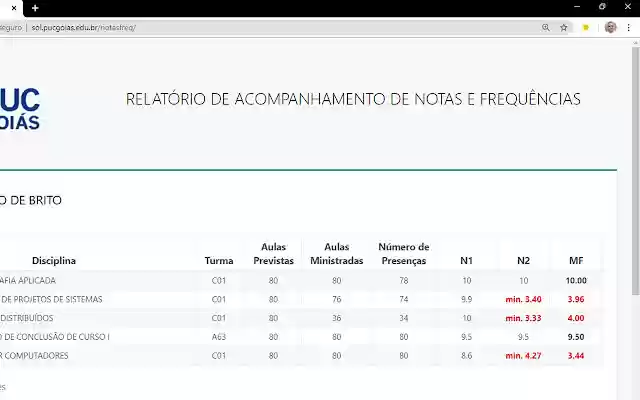Click the AFIA APLICADA discipline row text
Screen dimensions: 640x400
click(x=28, y=280)
